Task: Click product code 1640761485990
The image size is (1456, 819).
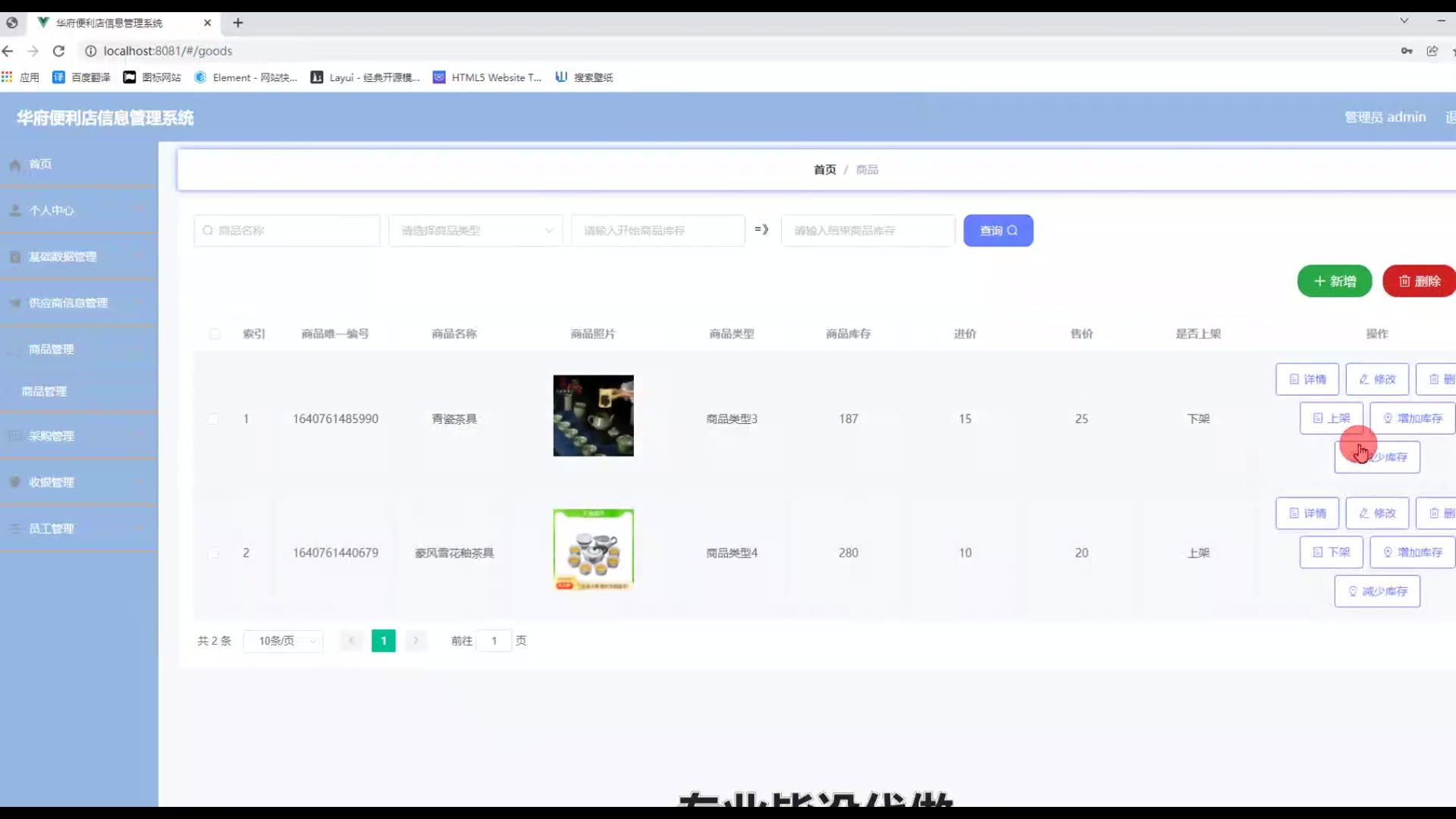Action: (x=335, y=419)
